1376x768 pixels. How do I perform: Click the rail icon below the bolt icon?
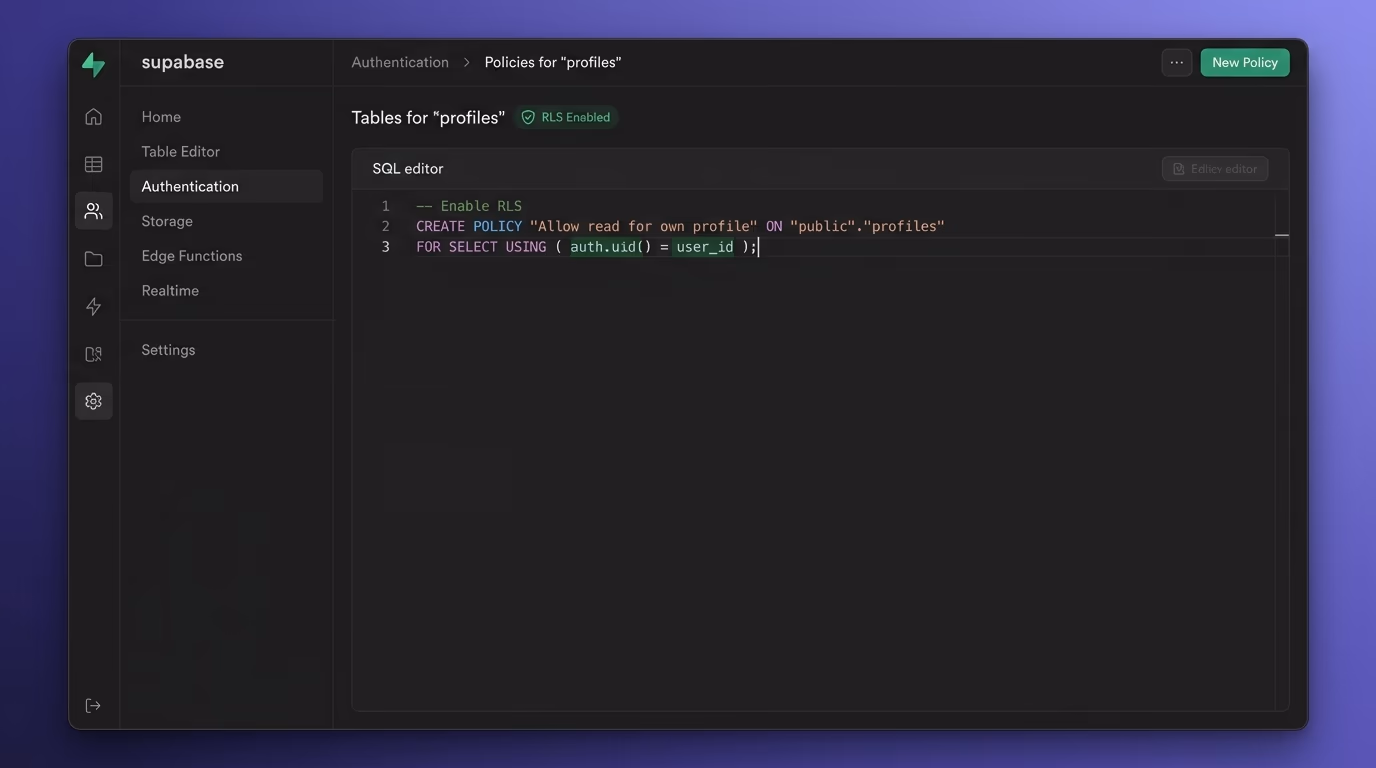pyautogui.click(x=93, y=354)
